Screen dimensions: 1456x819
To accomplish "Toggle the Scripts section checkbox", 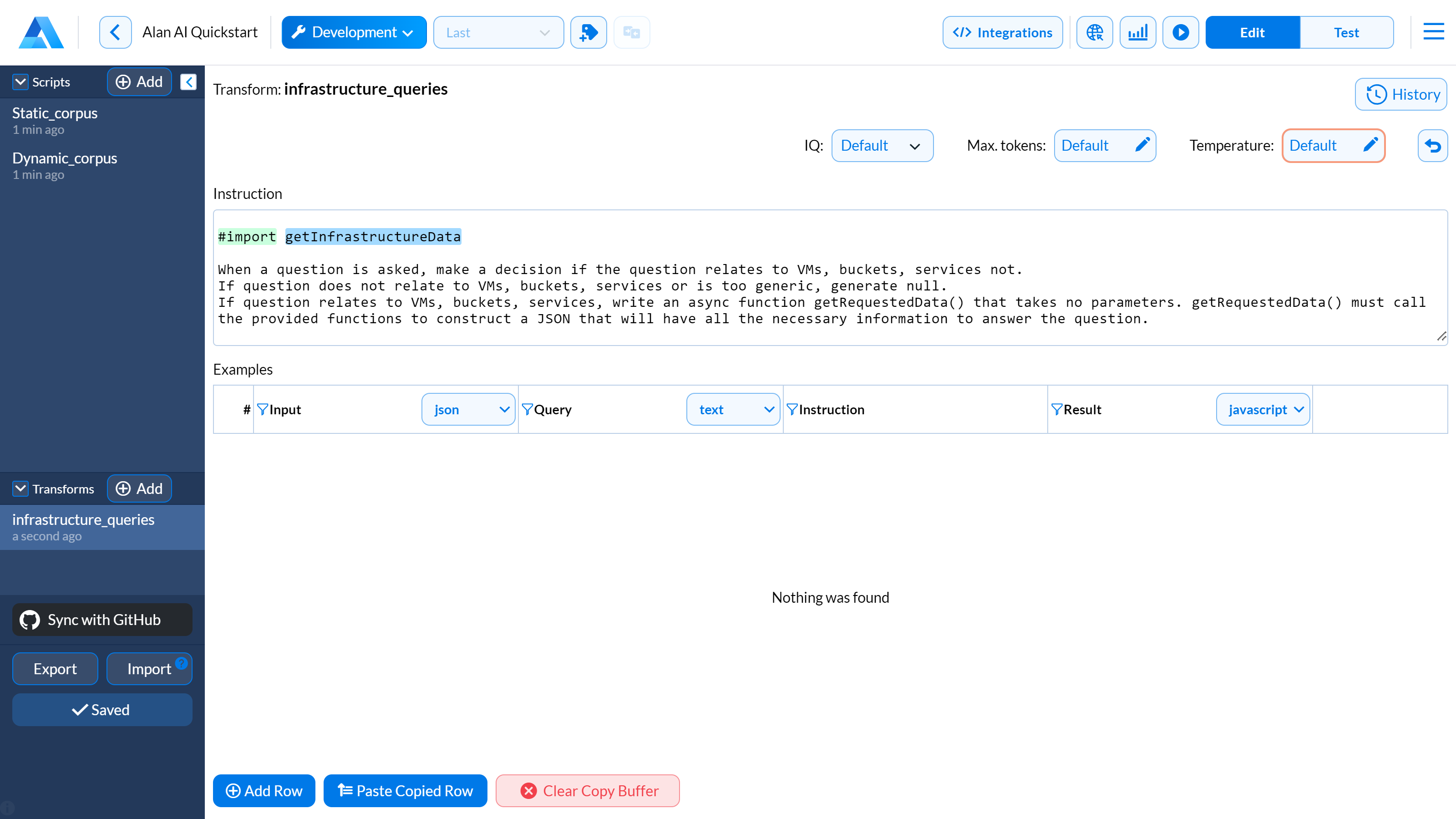I will point(20,81).
